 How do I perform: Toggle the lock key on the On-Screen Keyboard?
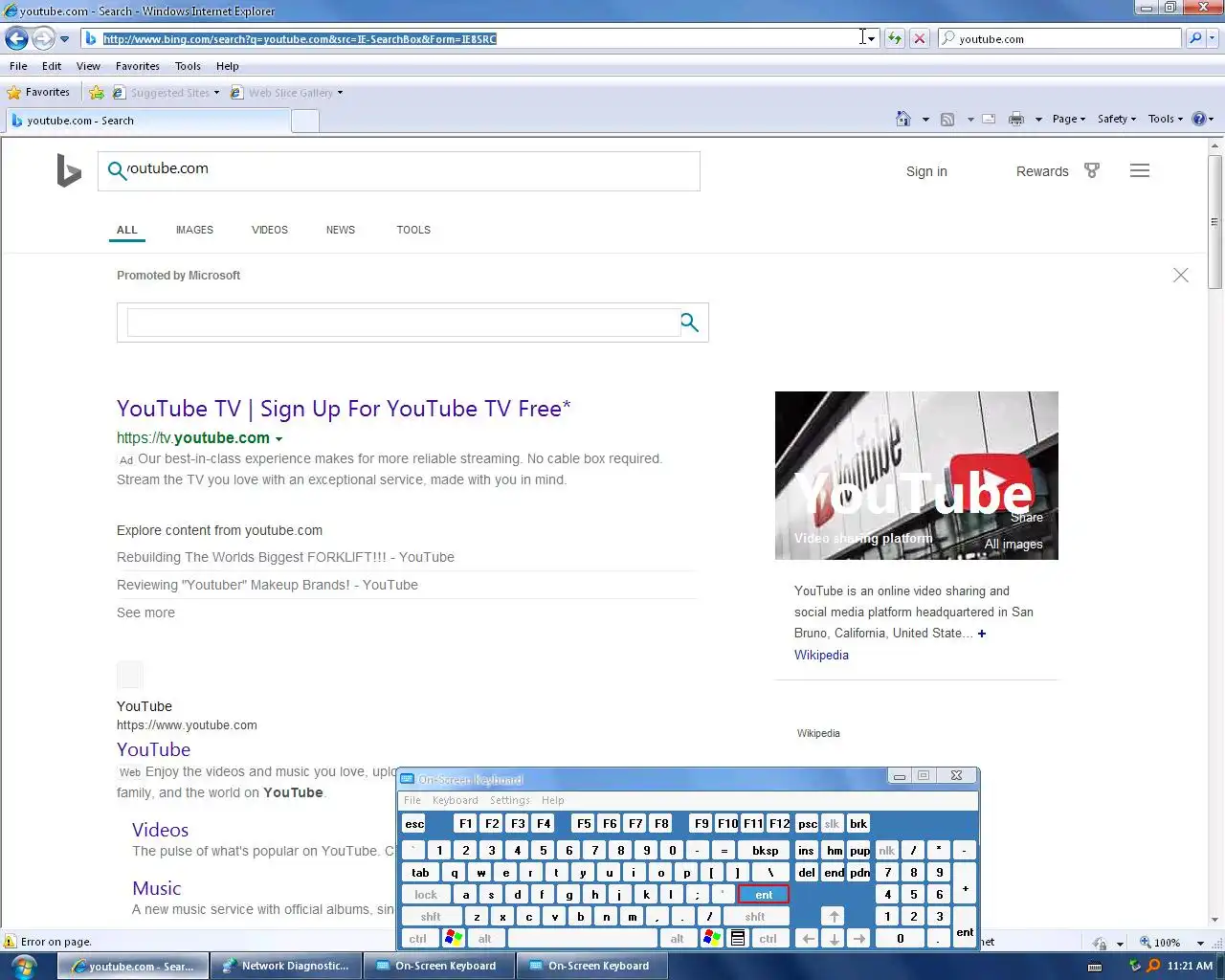[426, 895]
